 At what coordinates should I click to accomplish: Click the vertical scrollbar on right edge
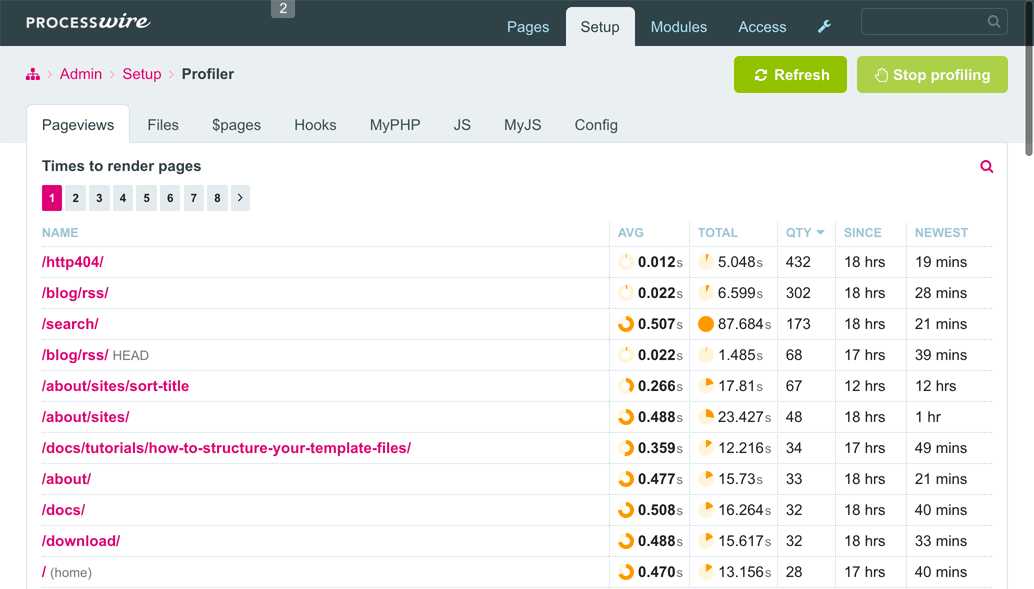point(1029,79)
